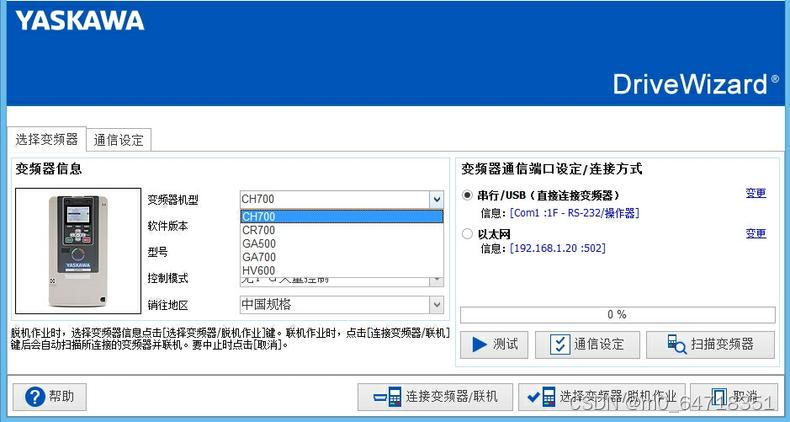This screenshot has height=422, width=790.
Task: Click 变更 link for serial/USB connection
Action: tap(756, 193)
